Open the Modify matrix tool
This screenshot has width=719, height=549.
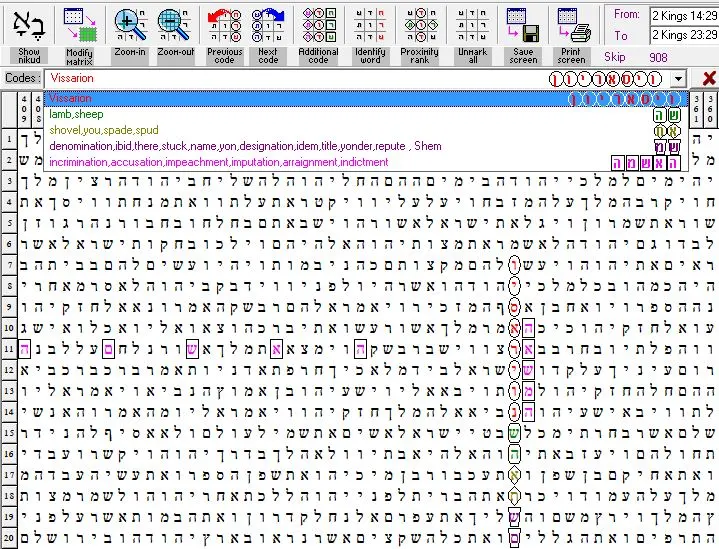80,25
